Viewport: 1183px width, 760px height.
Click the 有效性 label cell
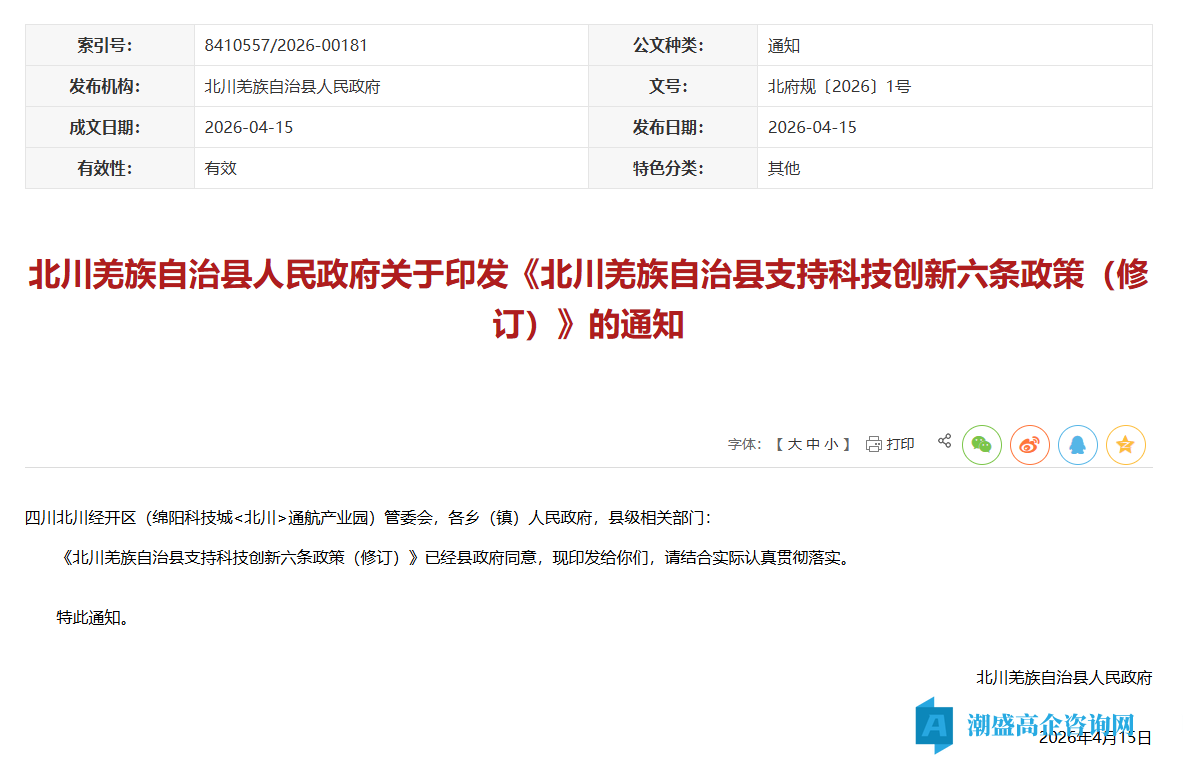click(110, 168)
